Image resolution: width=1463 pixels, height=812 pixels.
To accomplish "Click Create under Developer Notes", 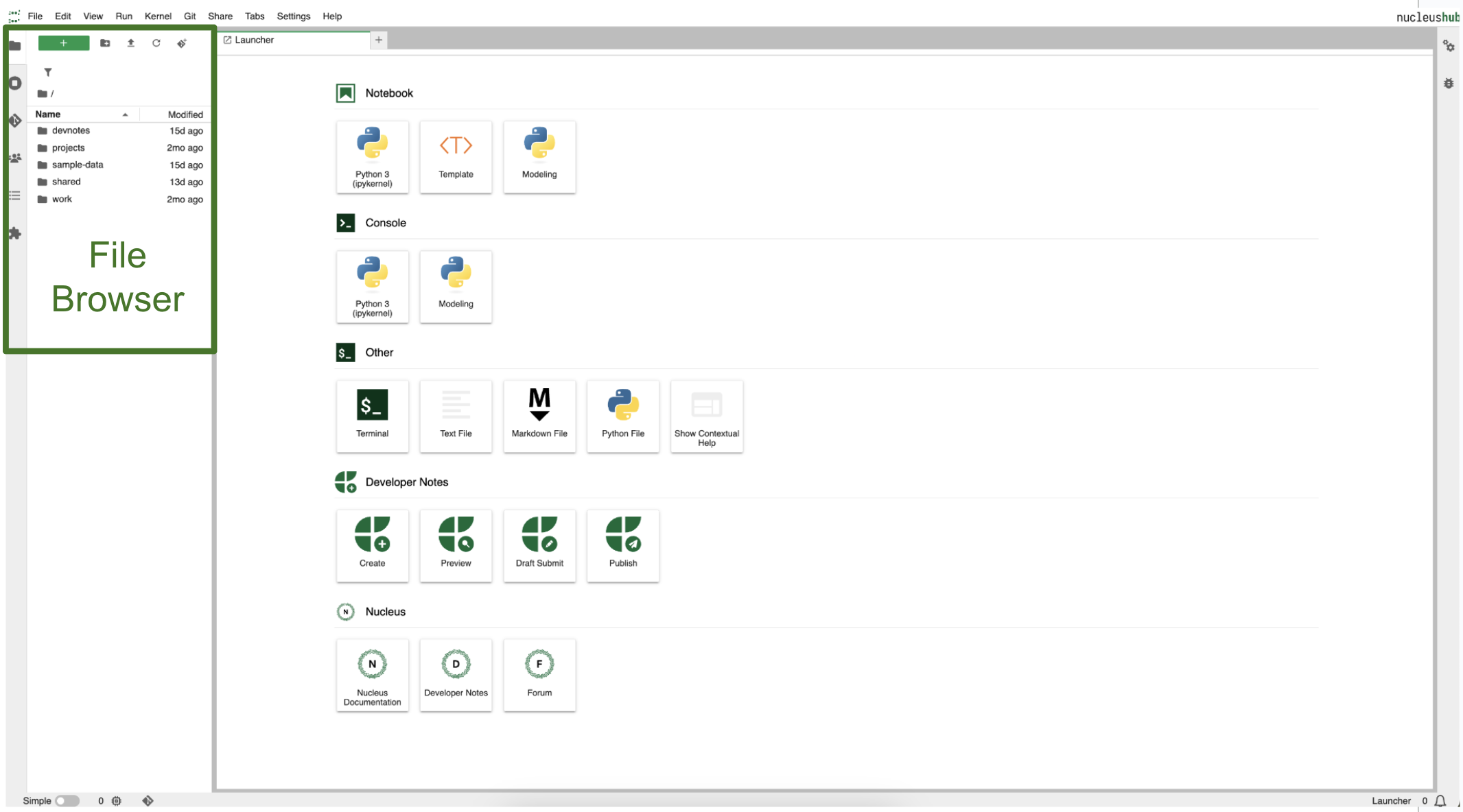I will pyautogui.click(x=372, y=546).
